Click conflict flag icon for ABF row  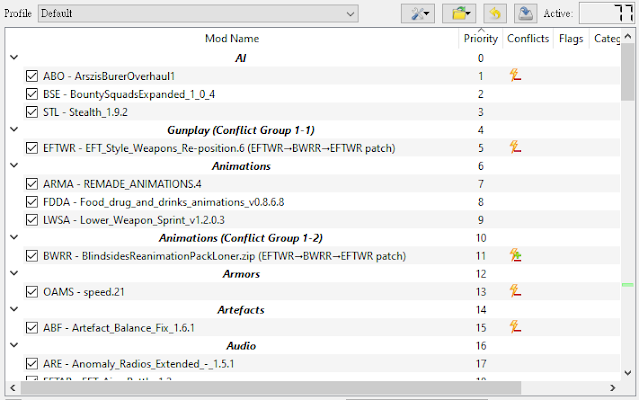[515, 327]
